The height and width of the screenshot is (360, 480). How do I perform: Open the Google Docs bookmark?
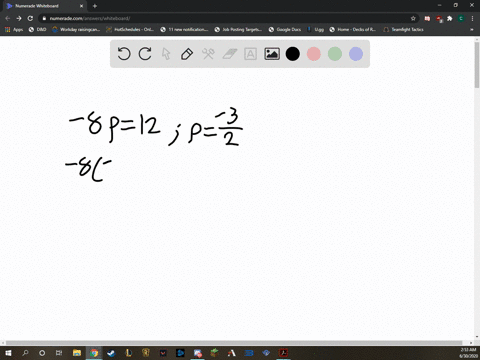click(x=285, y=29)
